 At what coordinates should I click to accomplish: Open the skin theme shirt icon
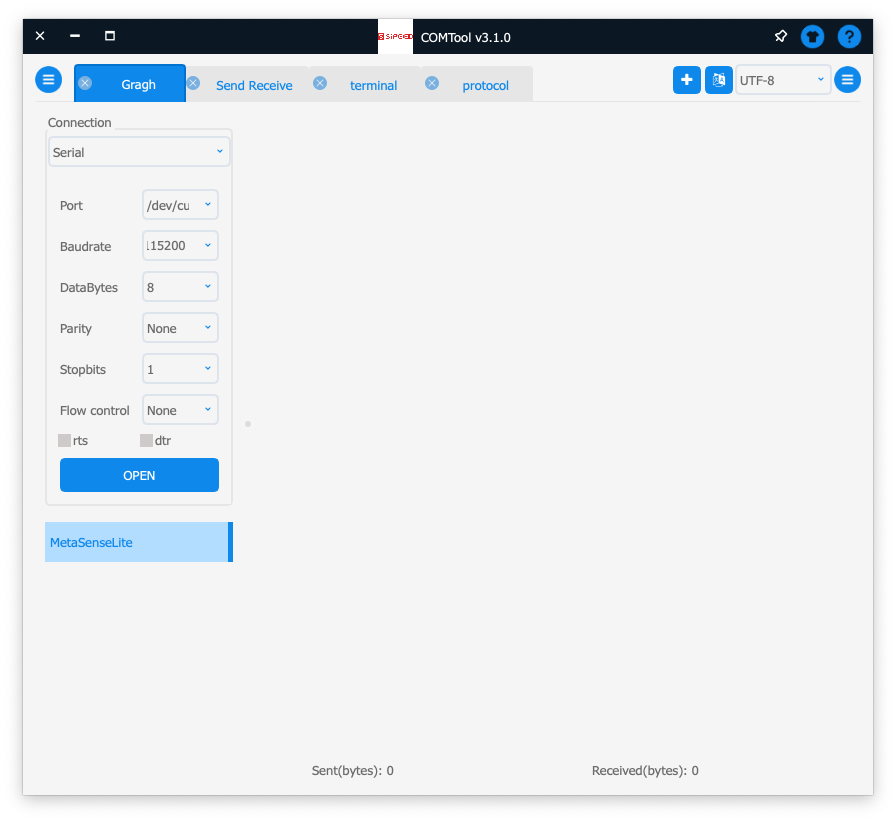814,37
